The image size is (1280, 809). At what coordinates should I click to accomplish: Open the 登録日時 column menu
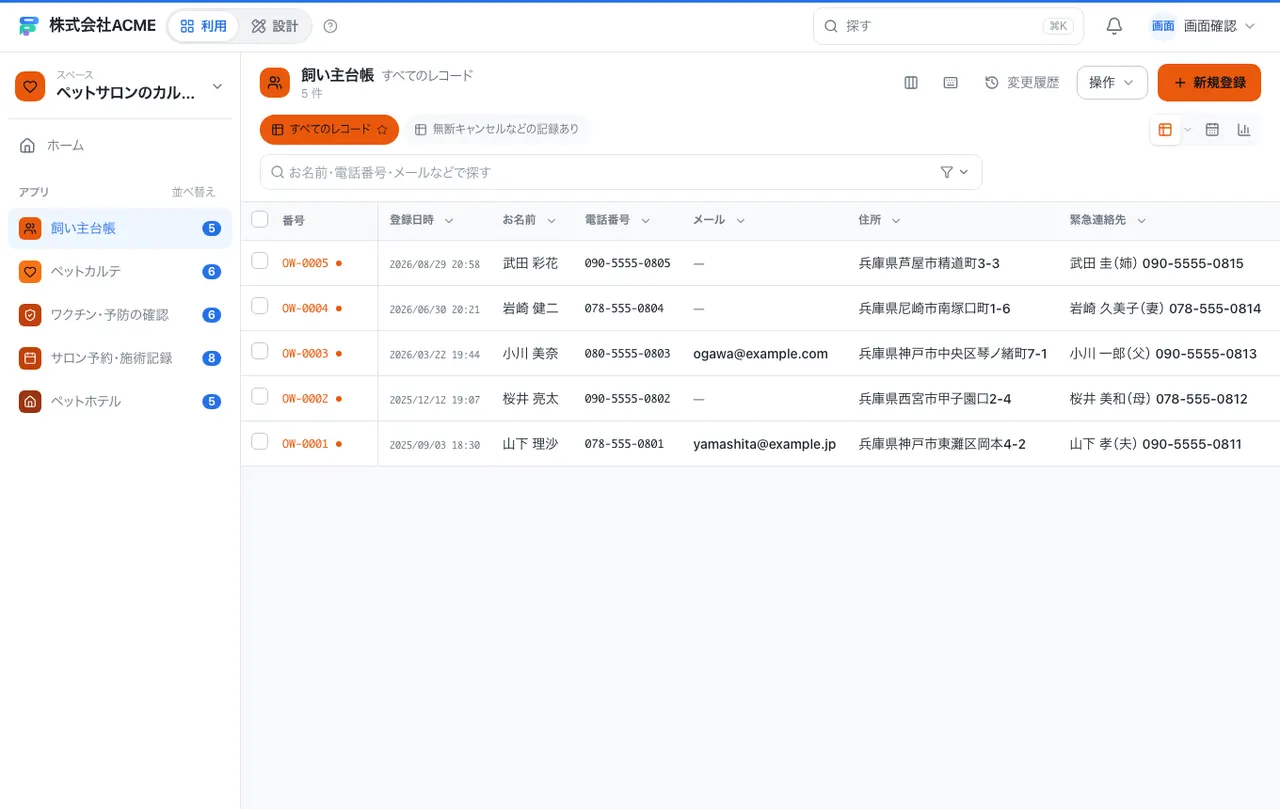point(449,221)
